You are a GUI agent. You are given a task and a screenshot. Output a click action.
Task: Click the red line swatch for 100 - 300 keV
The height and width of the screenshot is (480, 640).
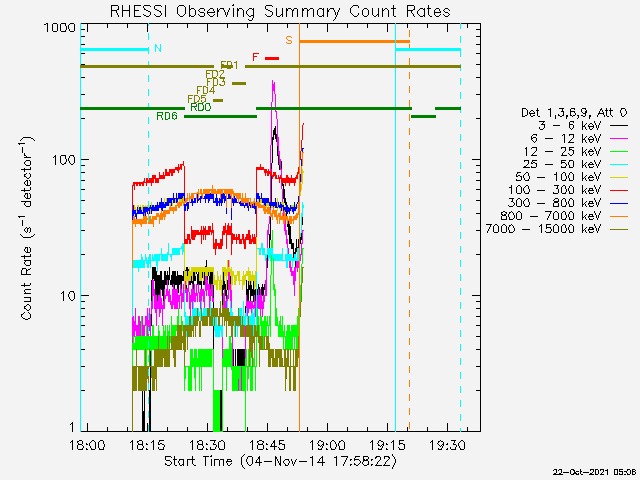[x=619, y=190]
